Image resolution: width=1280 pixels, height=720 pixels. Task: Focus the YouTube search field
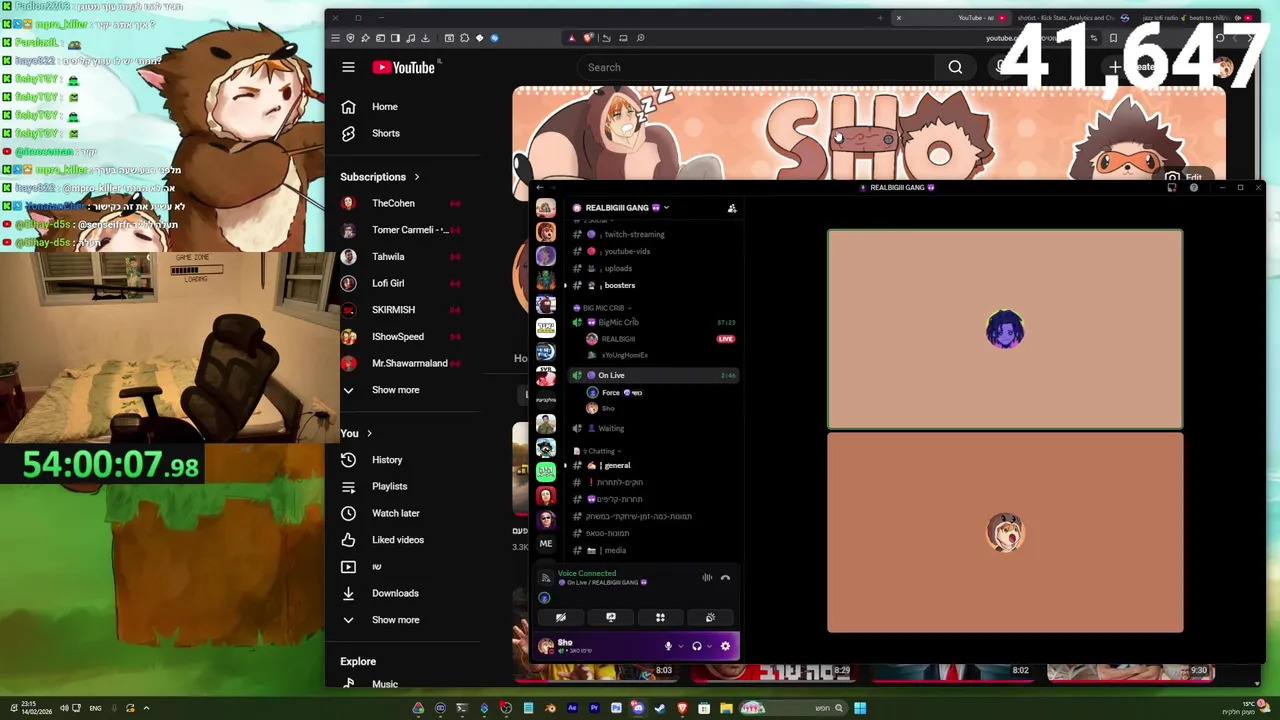pos(755,67)
